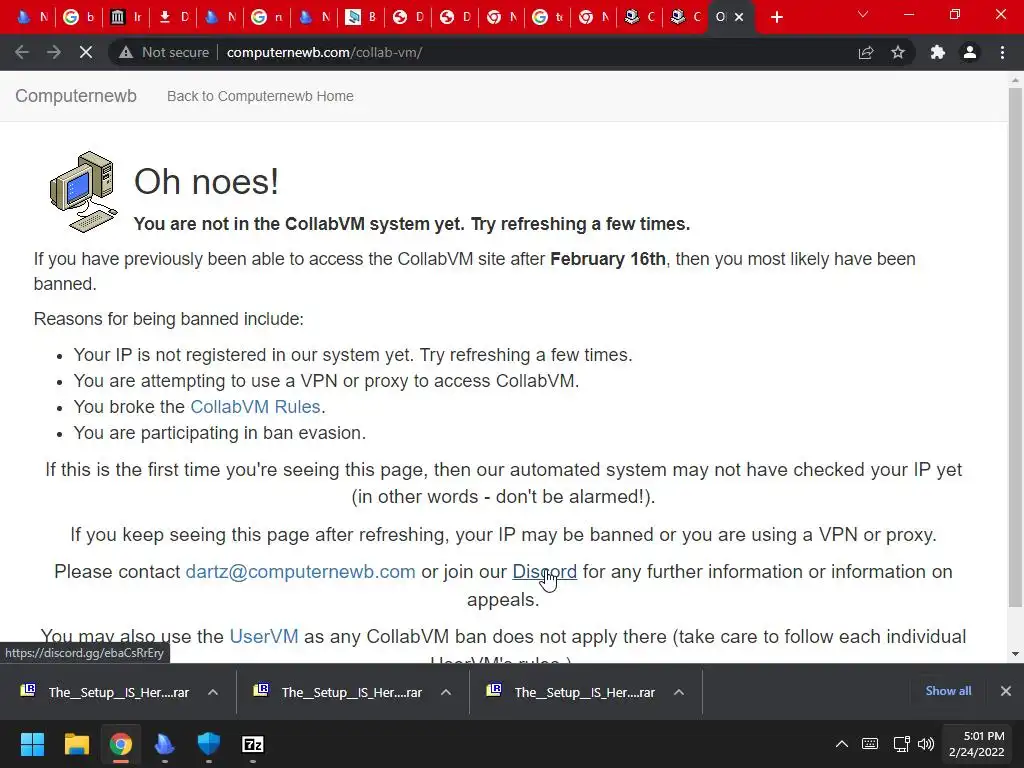Open the tab search chevron in title bar
This screenshot has width=1024, height=768.
[863, 14]
